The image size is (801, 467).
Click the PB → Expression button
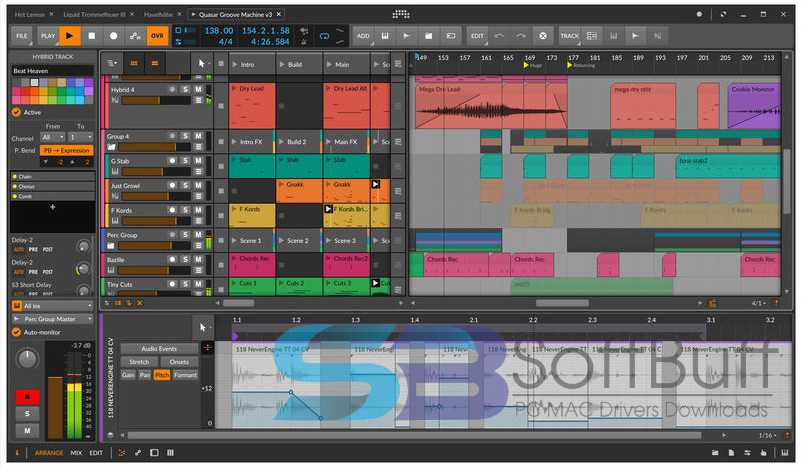66,150
